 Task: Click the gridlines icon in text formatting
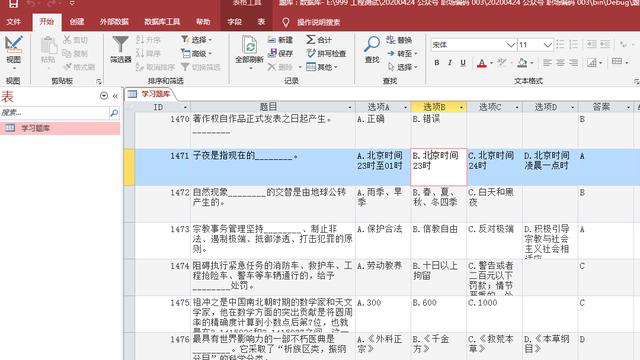point(617,62)
